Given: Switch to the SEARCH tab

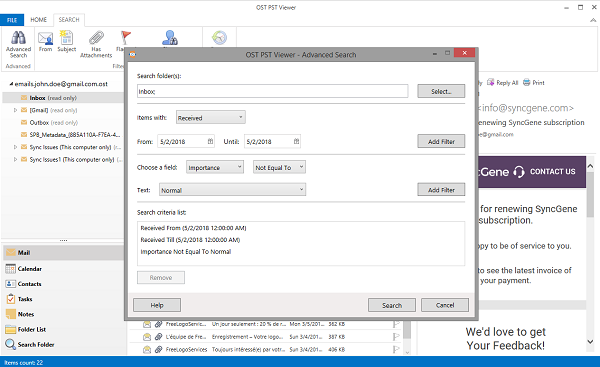Looking at the screenshot, I should tap(69, 20).
